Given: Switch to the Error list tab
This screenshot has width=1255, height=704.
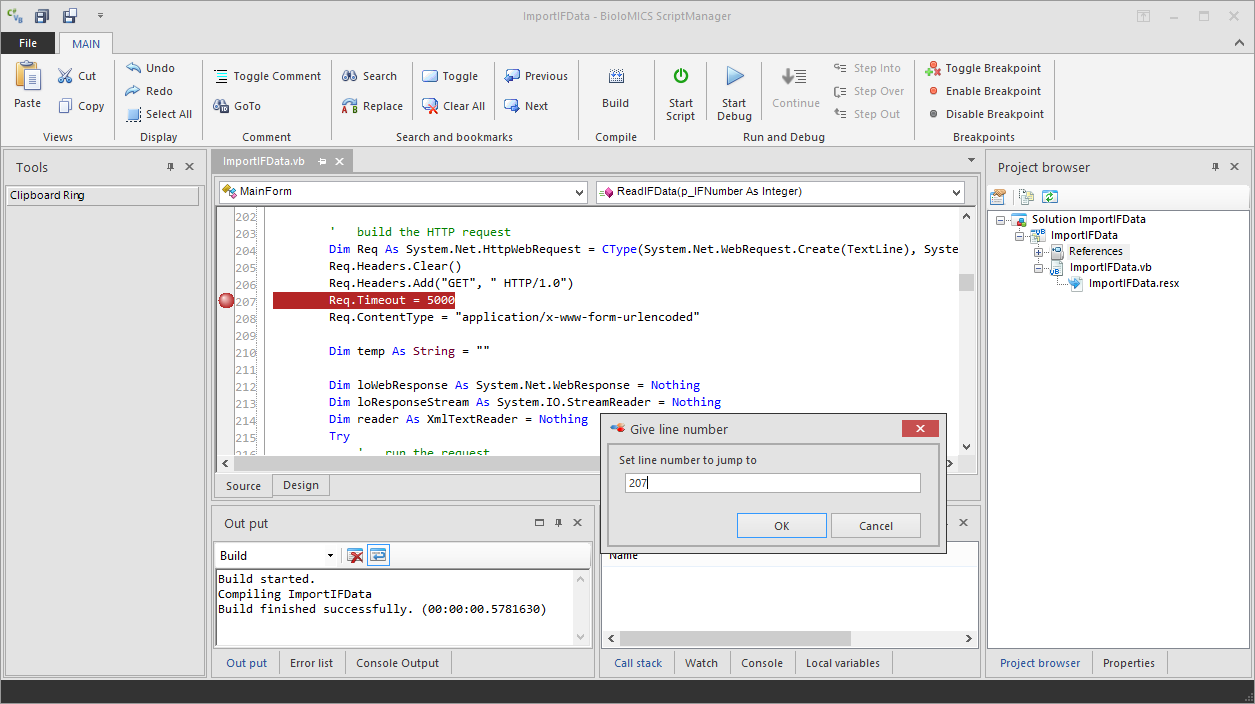Looking at the screenshot, I should (311, 663).
